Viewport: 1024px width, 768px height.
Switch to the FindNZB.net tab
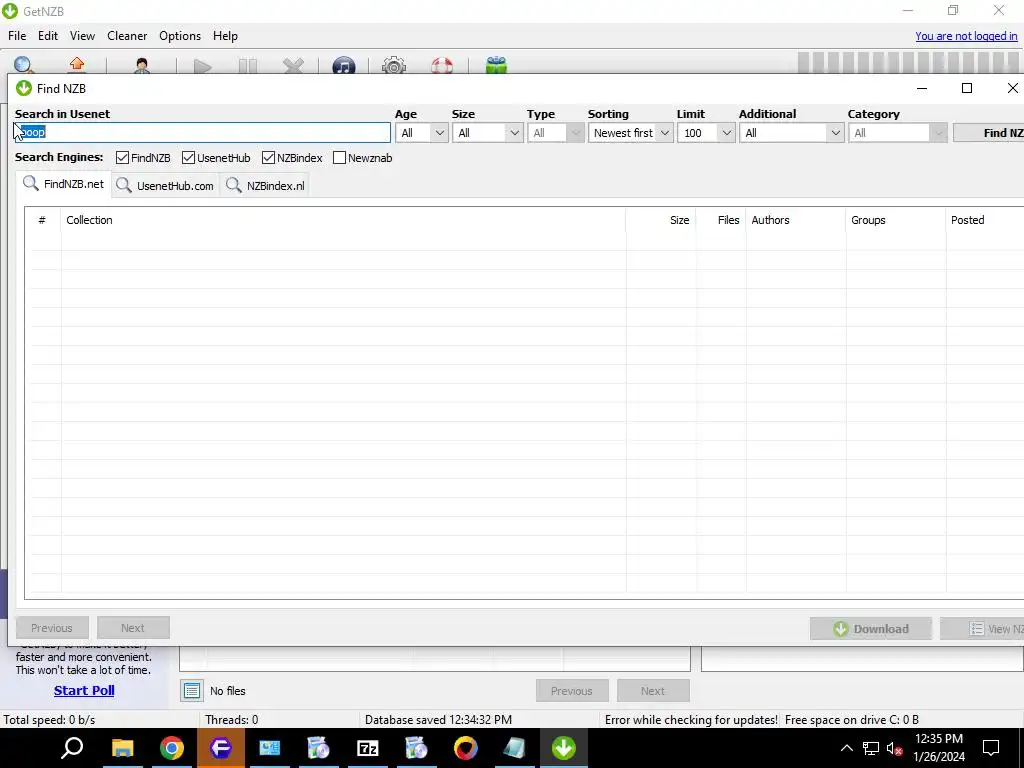pyautogui.click(x=63, y=184)
